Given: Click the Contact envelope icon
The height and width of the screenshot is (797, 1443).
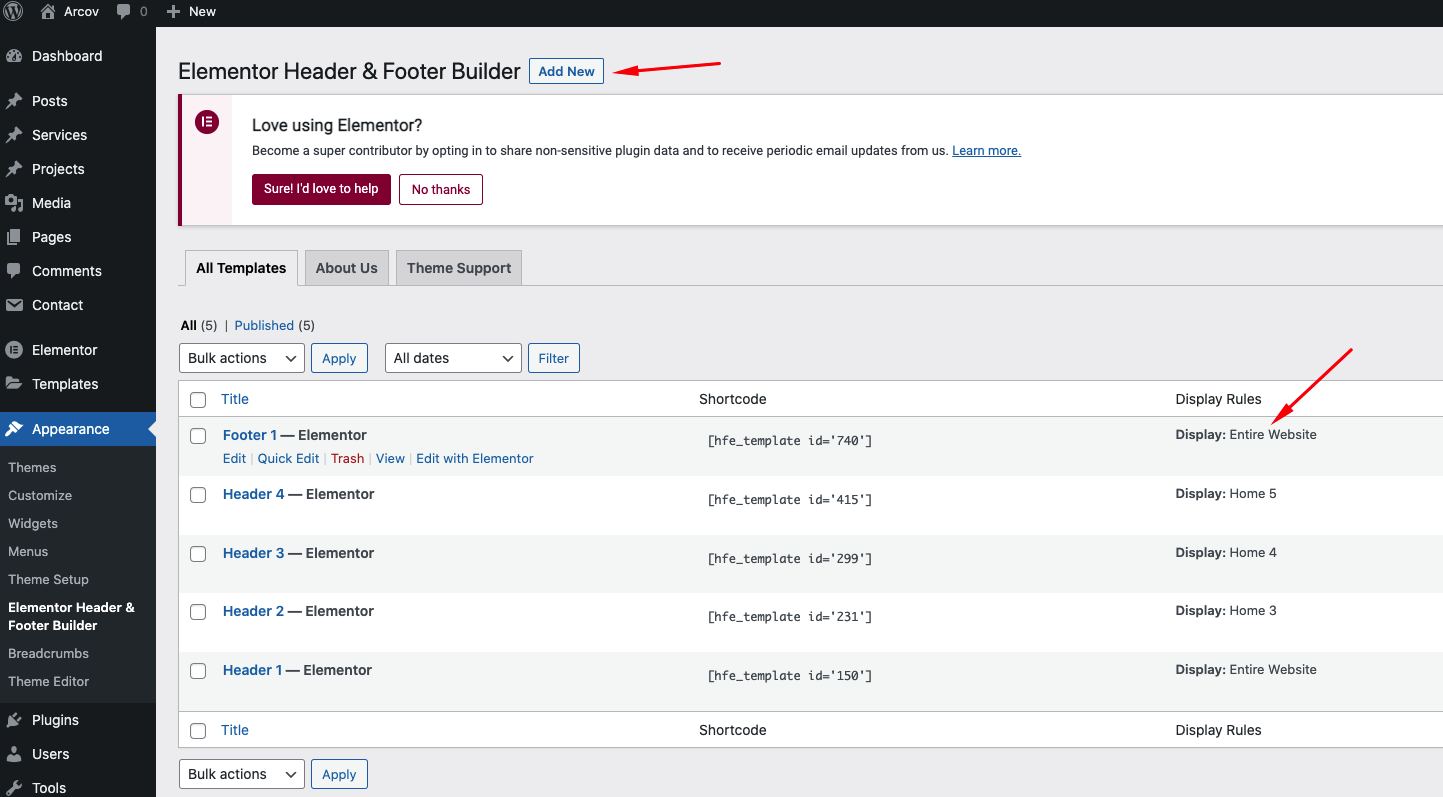Looking at the screenshot, I should [14, 305].
